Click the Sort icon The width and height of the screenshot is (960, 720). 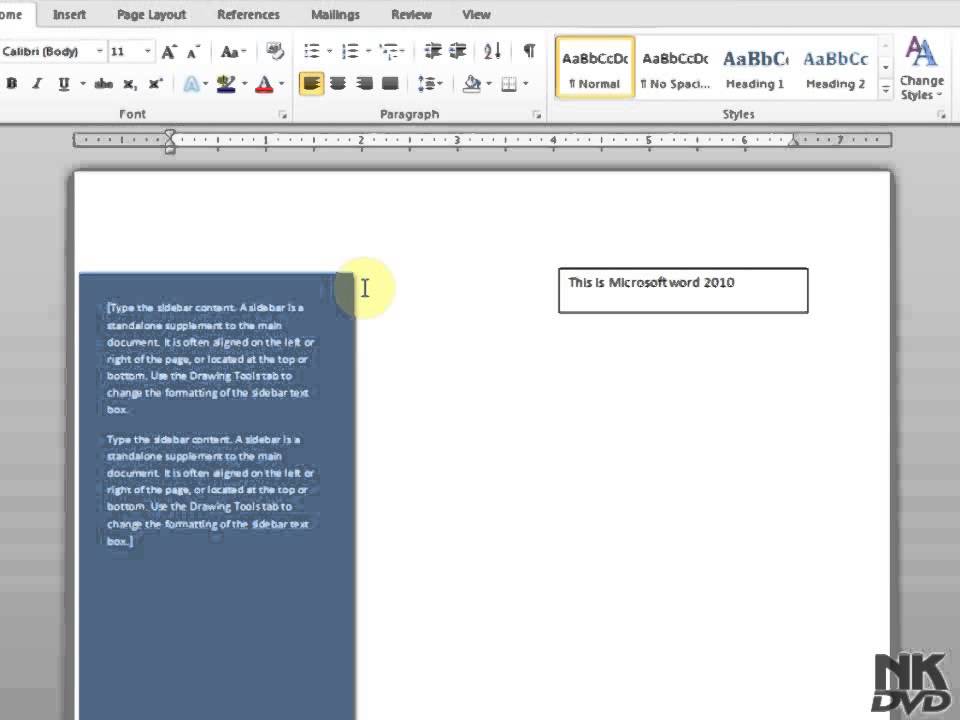tap(492, 51)
